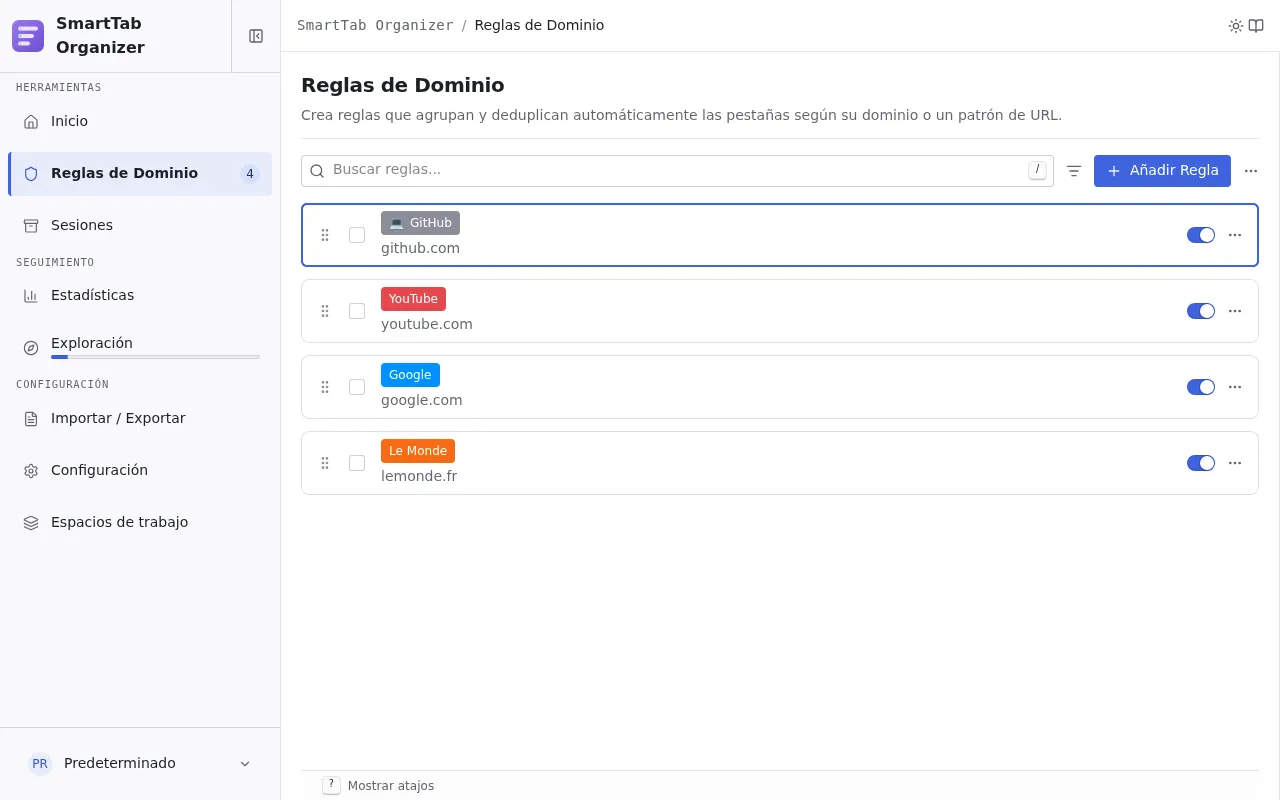Click the slash shortcut key badge
This screenshot has height=800, width=1280.
1037,170
